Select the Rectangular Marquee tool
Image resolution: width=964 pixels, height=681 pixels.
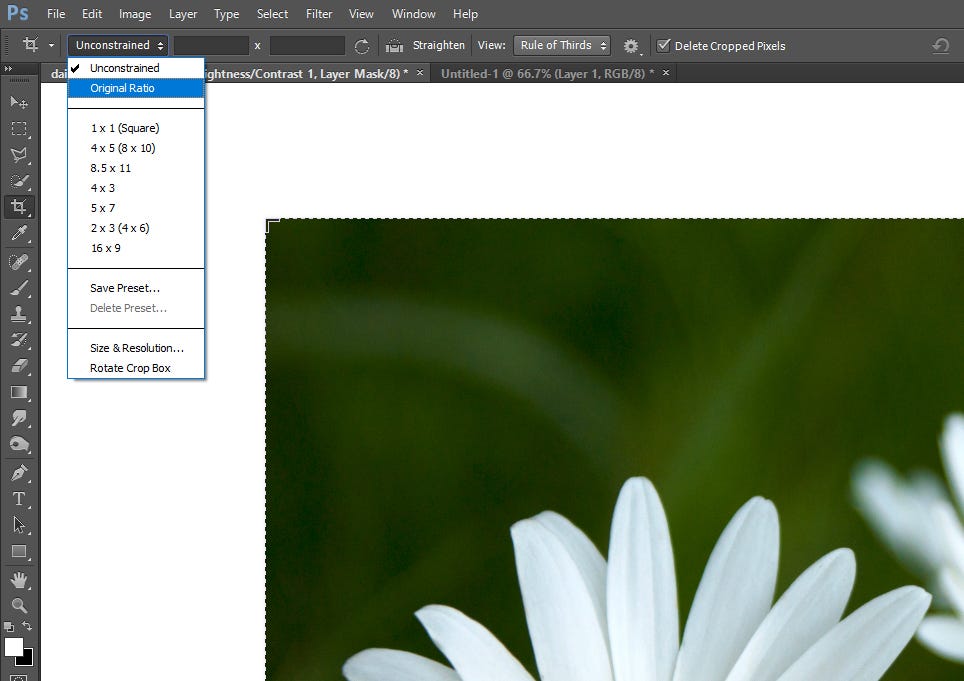pos(18,128)
